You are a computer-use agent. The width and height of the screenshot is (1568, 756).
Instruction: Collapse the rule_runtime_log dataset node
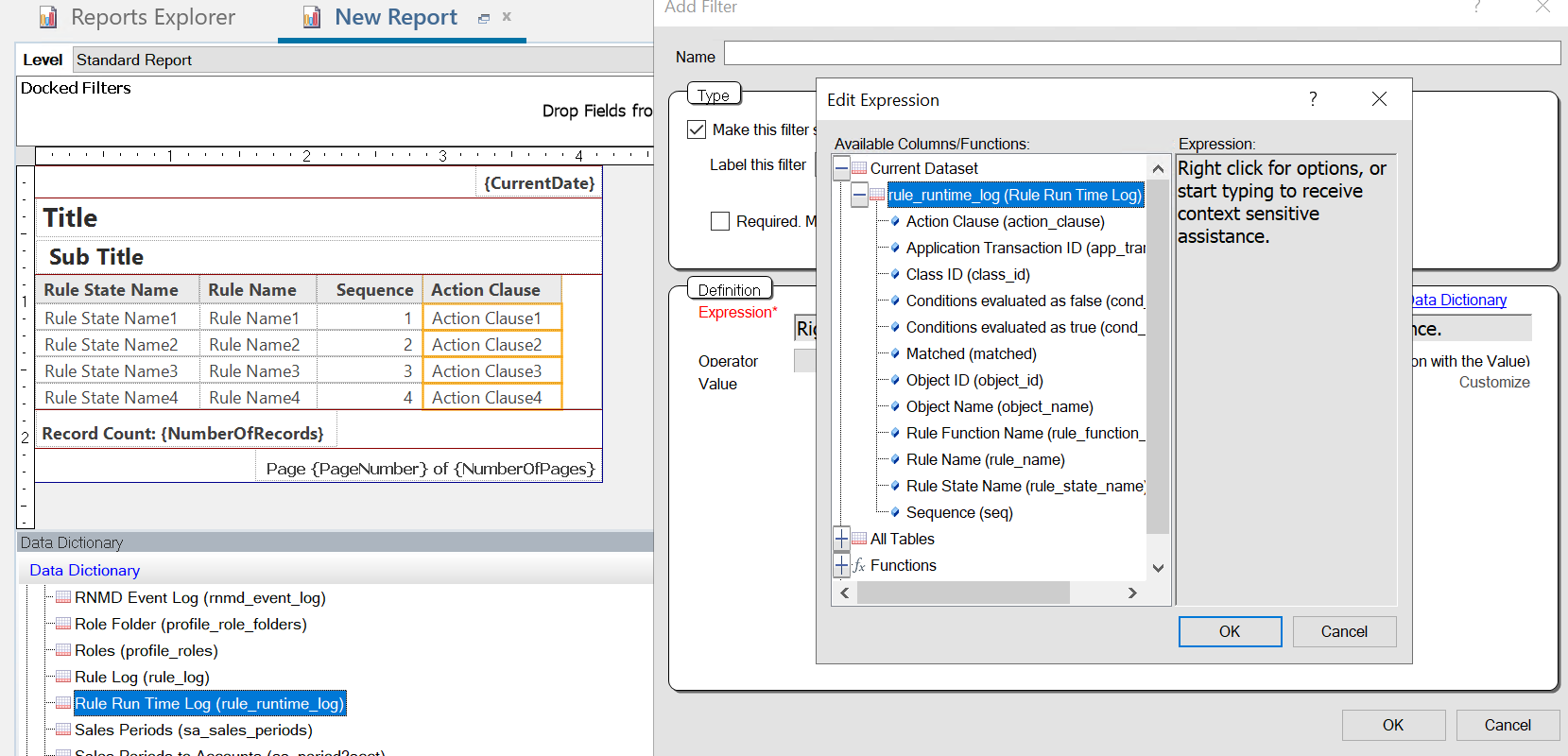[859, 195]
